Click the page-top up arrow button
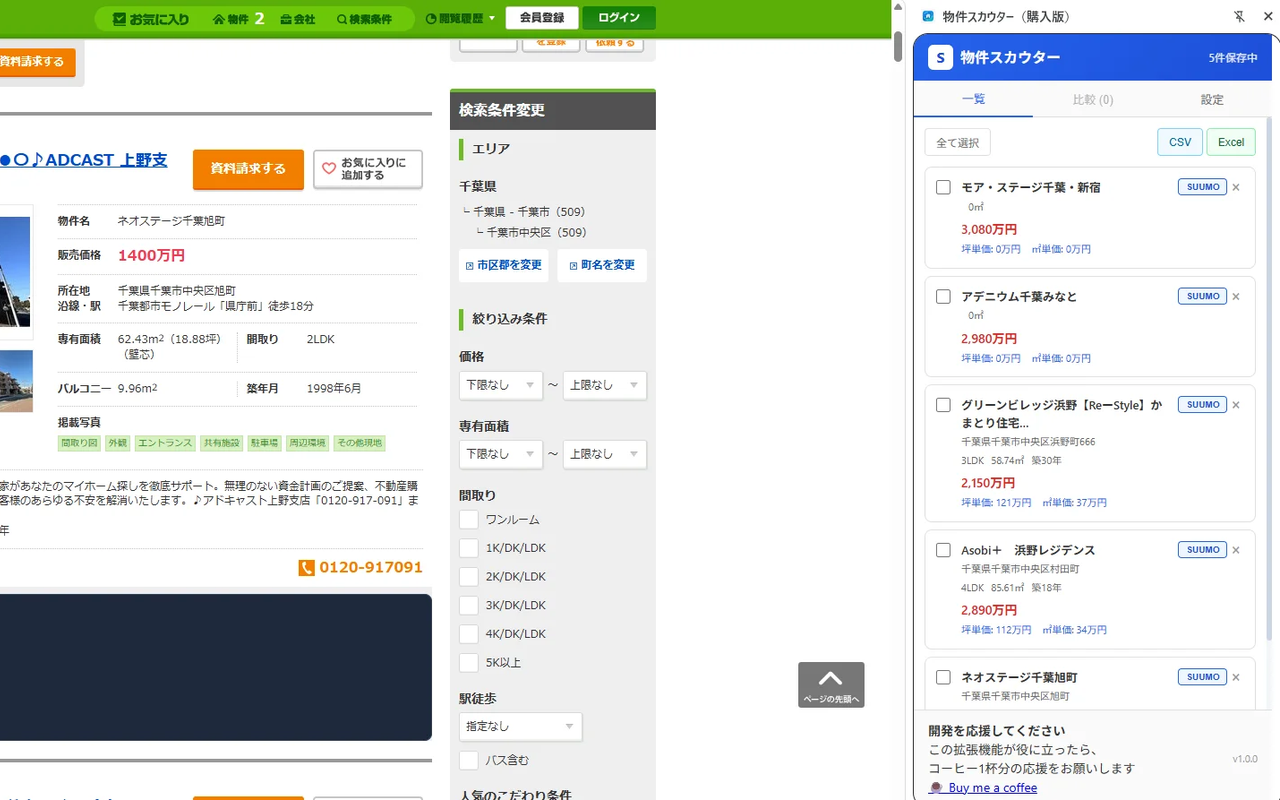1280x800 pixels. tap(830, 684)
